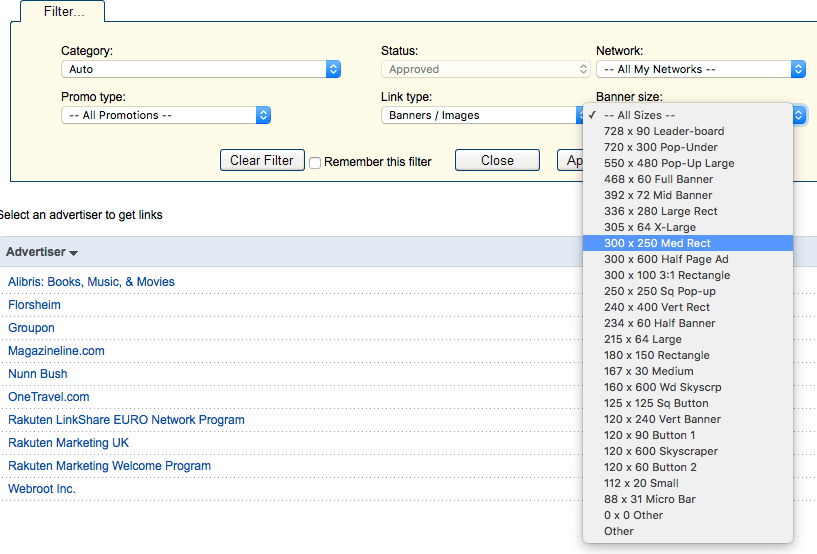Click the Webroot Inc. advertiser link
This screenshot has width=817, height=554.
(x=42, y=489)
